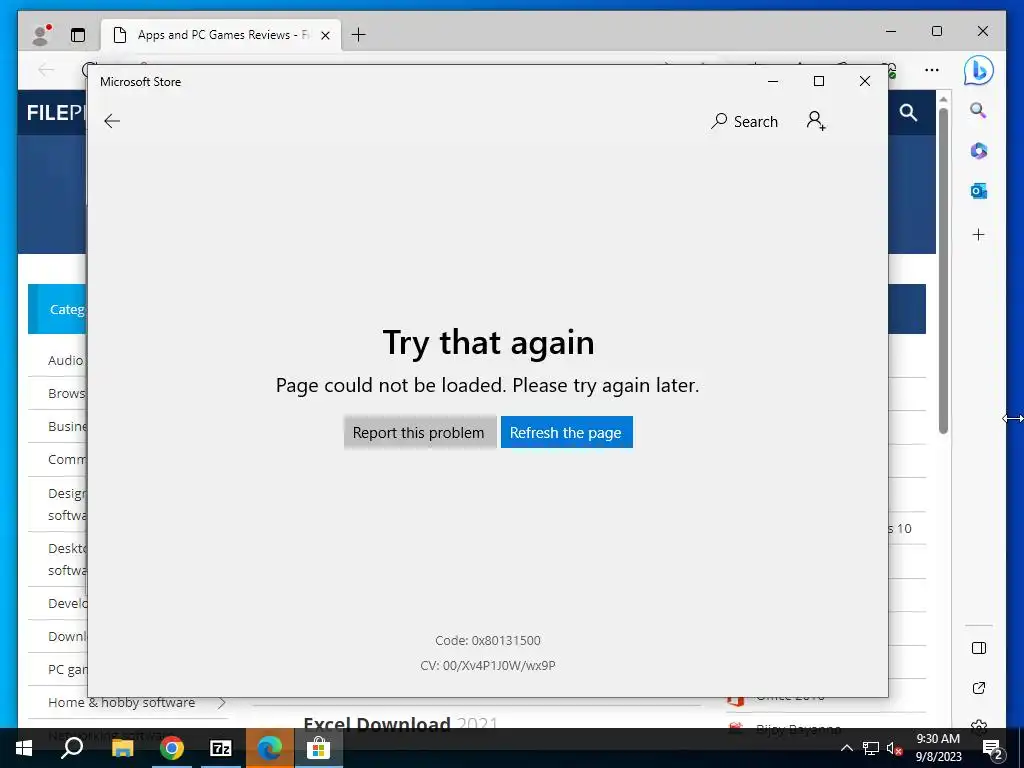
Task: Open Microsoft 365 sidebar icon
Action: tap(978, 151)
